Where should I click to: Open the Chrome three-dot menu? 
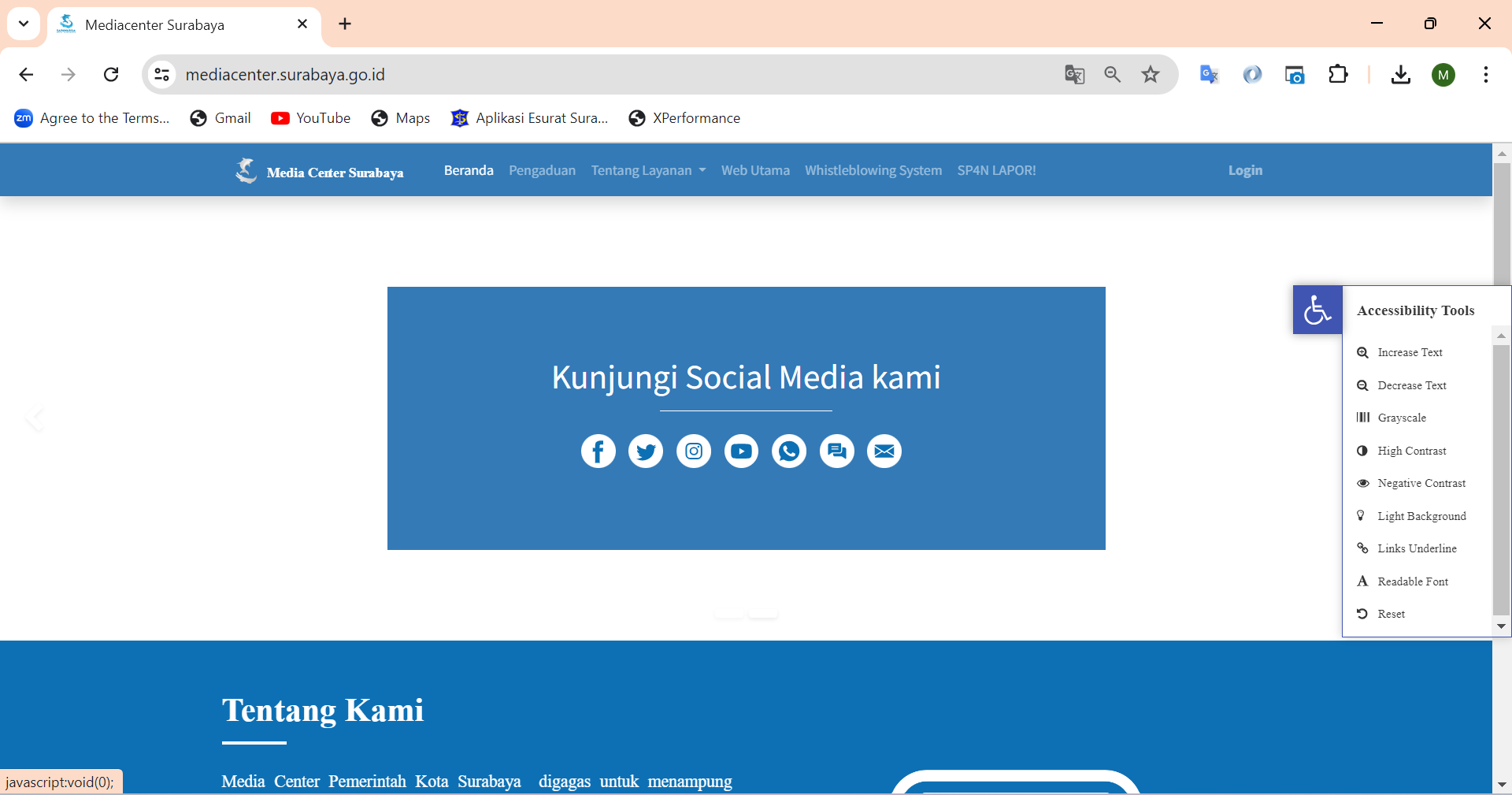(x=1485, y=75)
